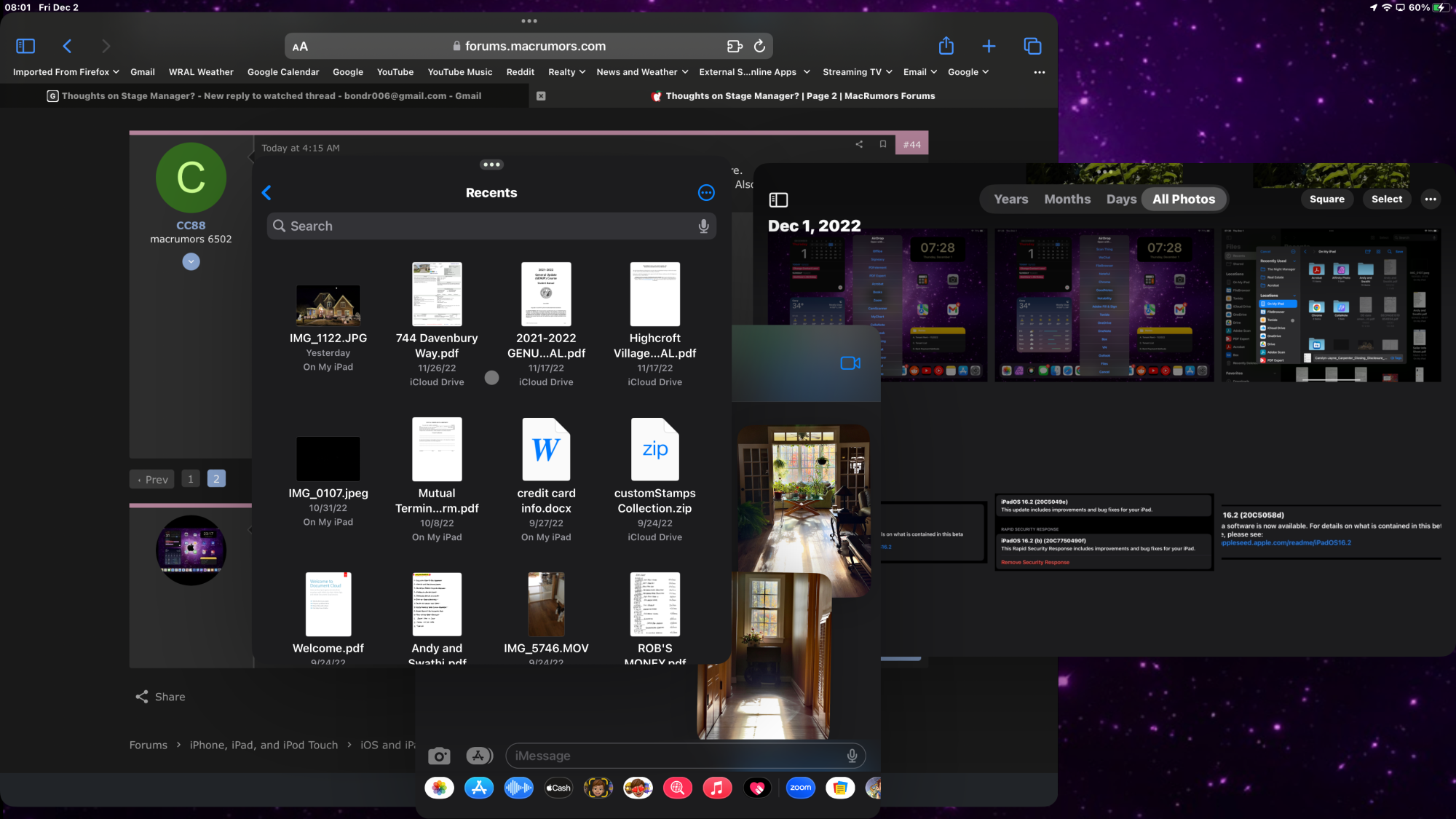The height and width of the screenshot is (819, 1456).
Task: Open the Safari extensions icon in address bar
Action: [734, 46]
